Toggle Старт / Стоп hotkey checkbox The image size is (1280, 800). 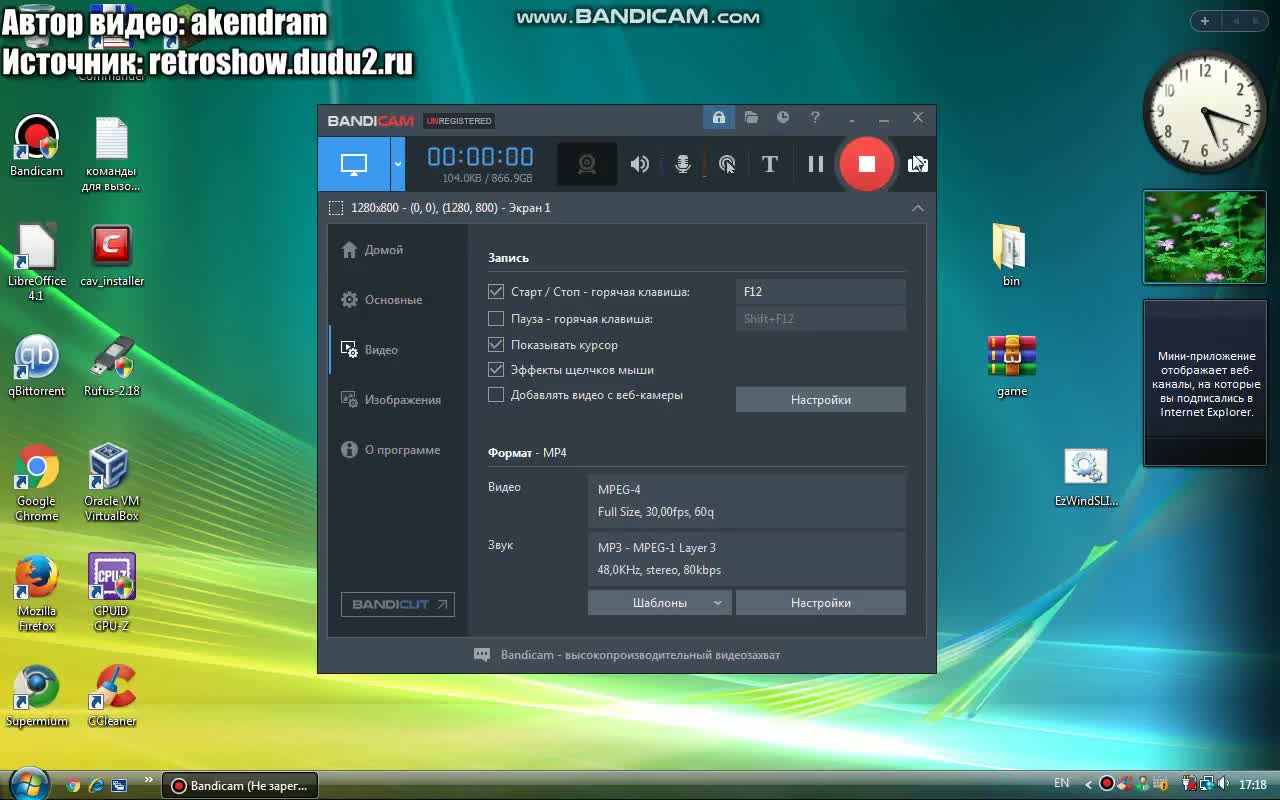coord(496,292)
